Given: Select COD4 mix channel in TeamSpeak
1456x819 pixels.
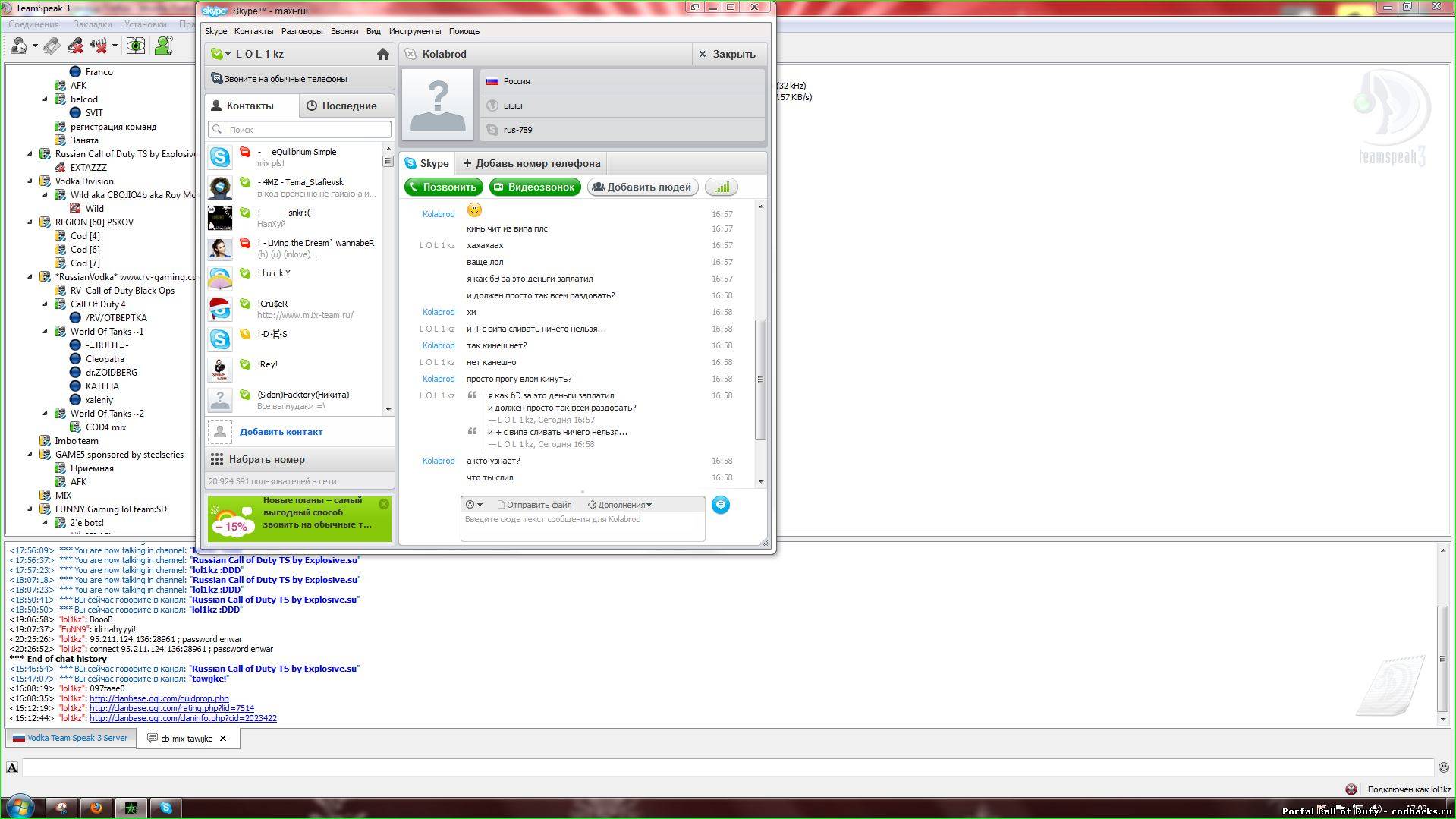Looking at the screenshot, I should pos(105,427).
